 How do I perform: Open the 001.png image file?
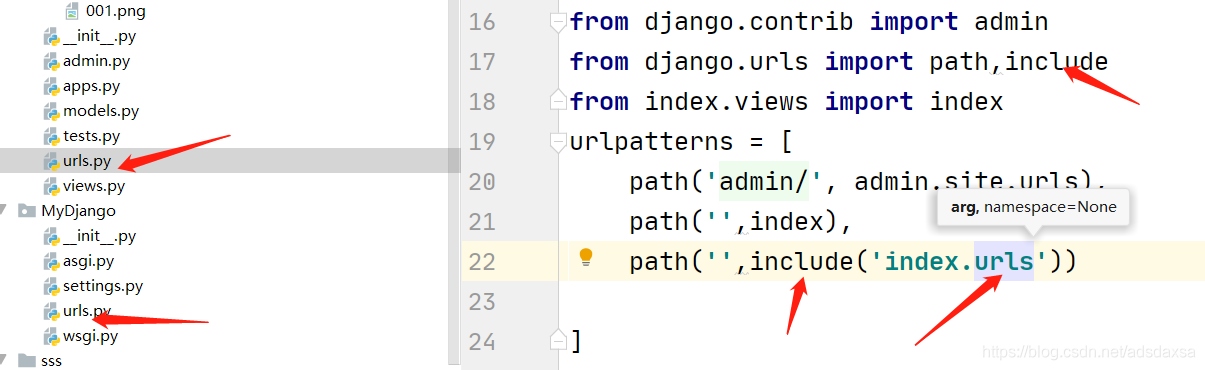(116, 11)
